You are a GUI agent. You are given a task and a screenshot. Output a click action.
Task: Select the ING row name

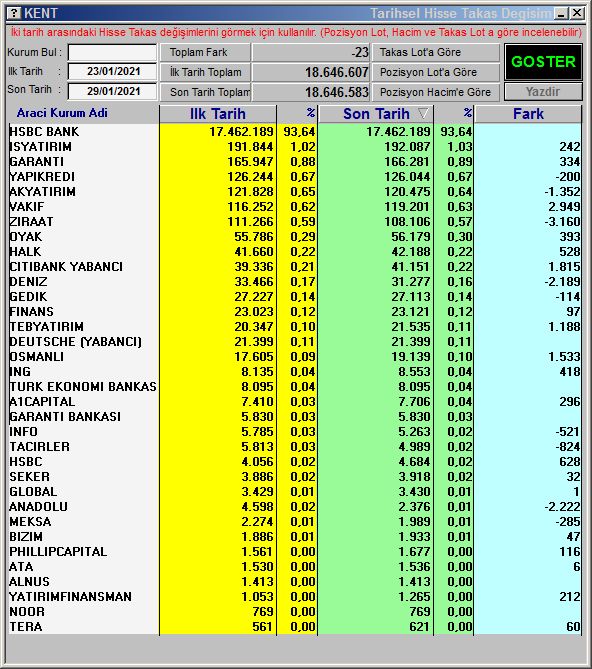(20, 372)
